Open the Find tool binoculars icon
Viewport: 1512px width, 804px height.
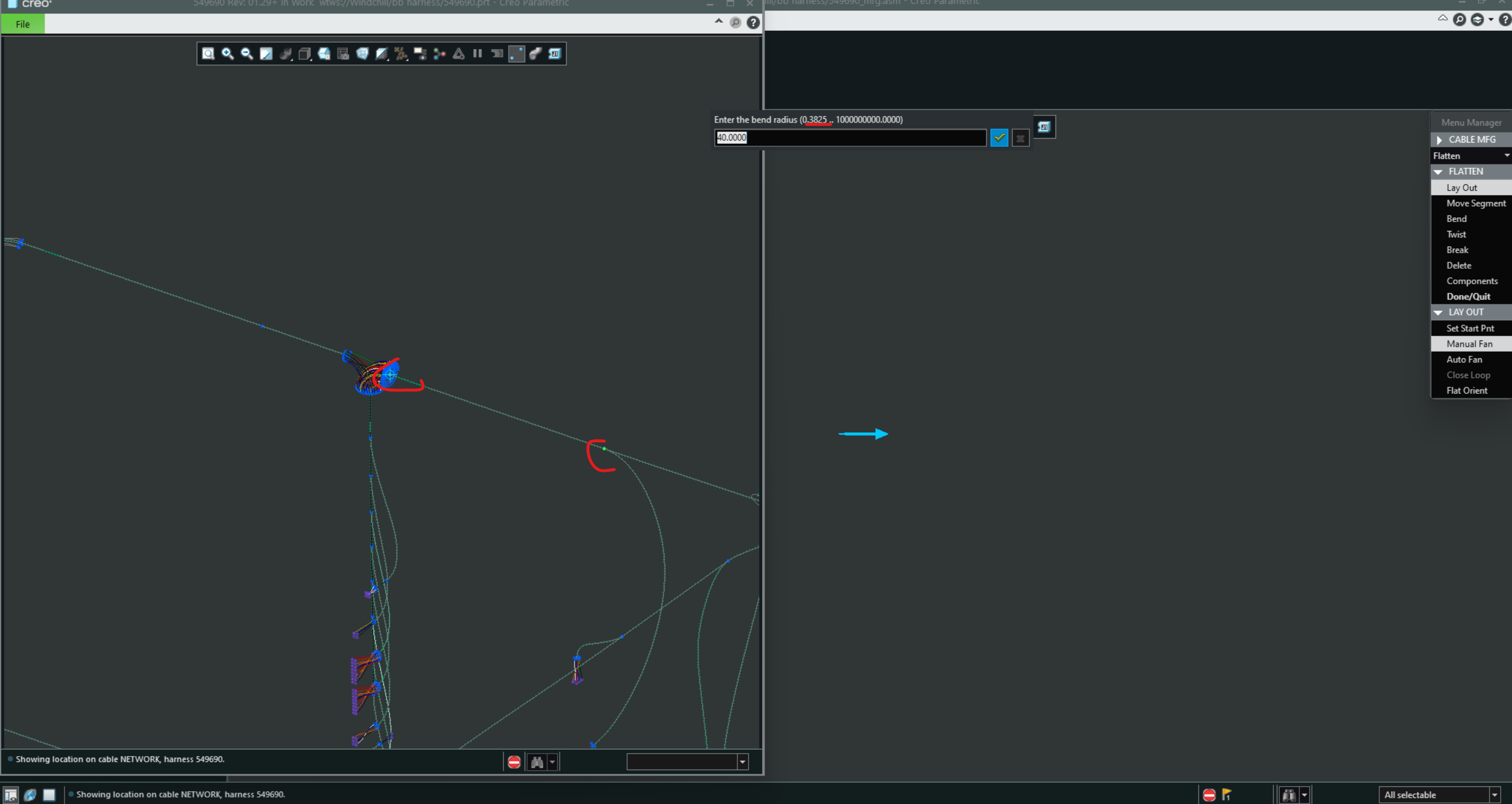click(537, 762)
